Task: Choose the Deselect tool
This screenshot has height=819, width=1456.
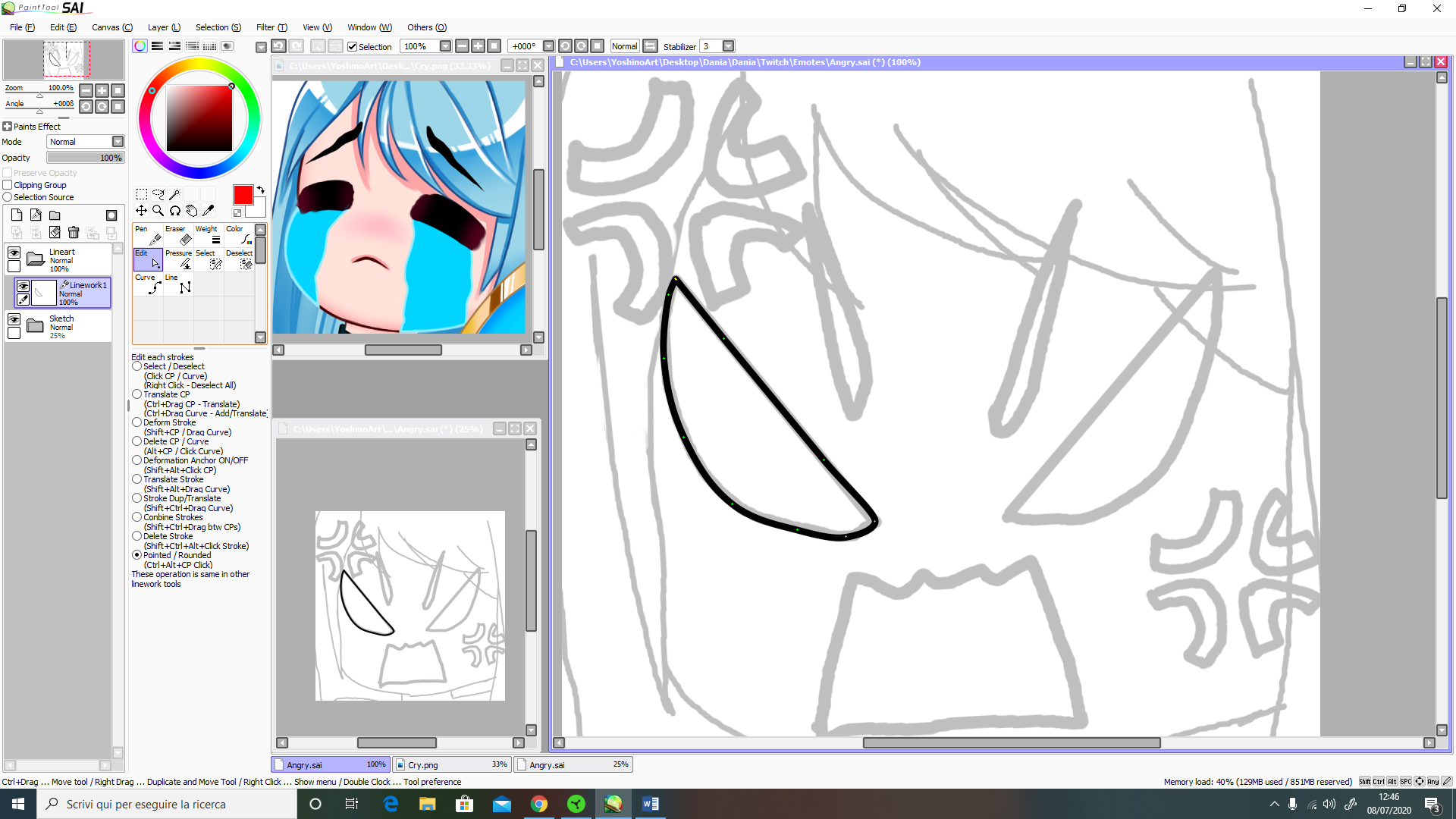Action: coord(239,259)
